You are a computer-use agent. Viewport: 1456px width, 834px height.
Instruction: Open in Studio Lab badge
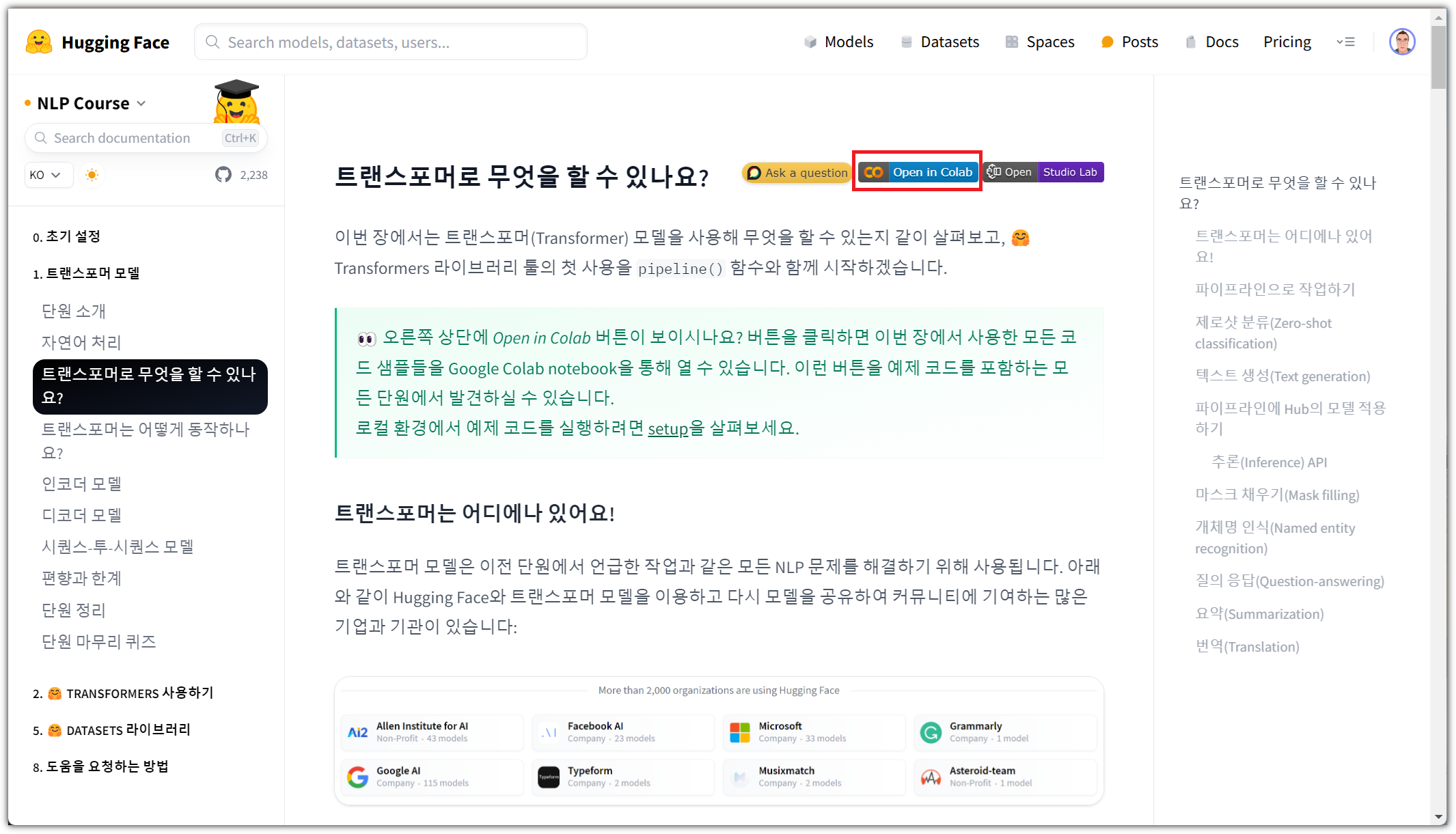point(1044,172)
